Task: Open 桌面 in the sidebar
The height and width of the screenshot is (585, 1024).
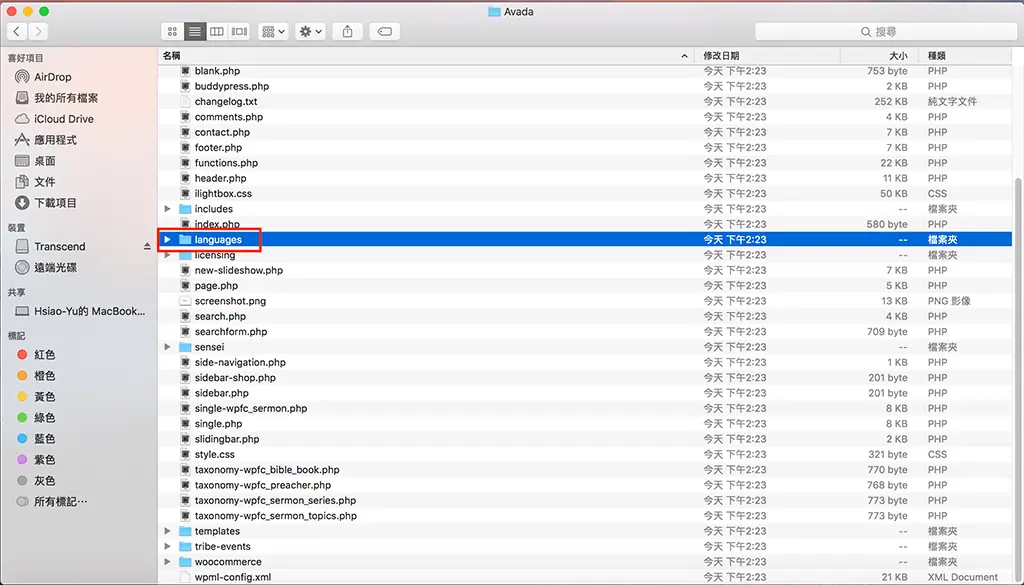Action: pos(35,161)
